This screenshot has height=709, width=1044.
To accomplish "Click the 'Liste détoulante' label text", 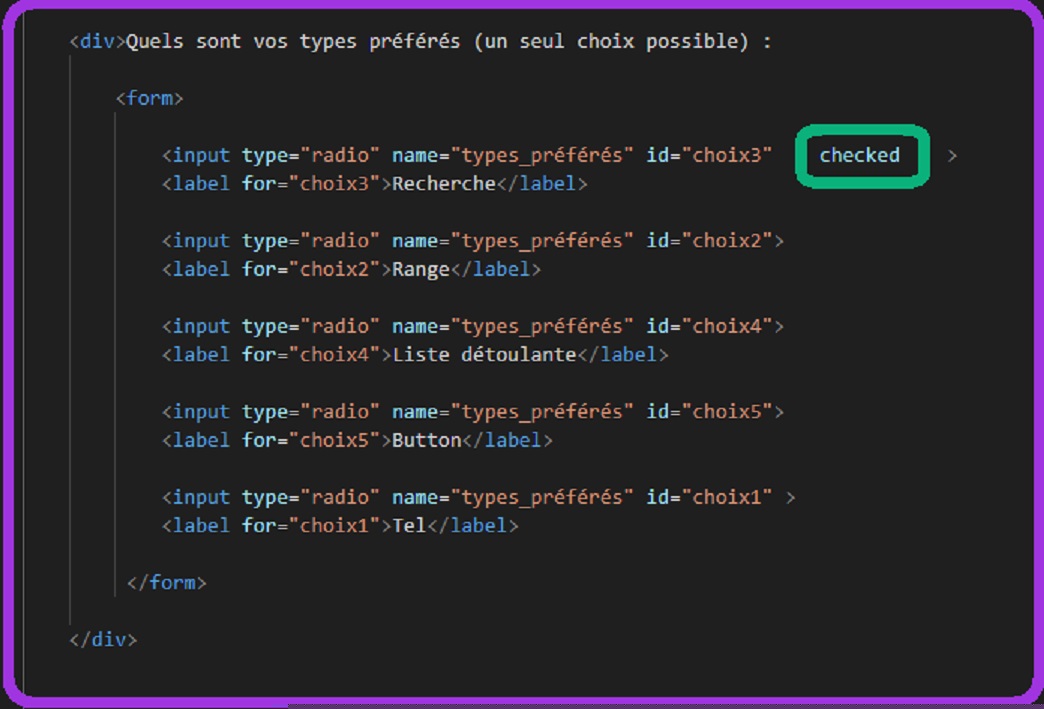I will click(x=485, y=354).
